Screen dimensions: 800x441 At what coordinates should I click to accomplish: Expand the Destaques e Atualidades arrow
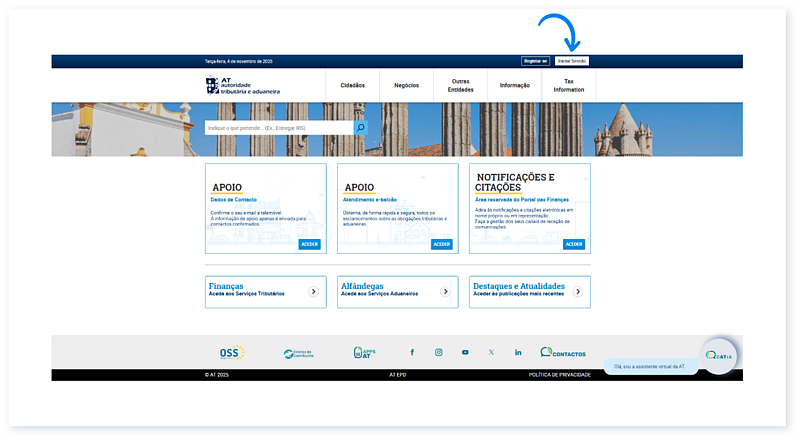[x=577, y=292]
